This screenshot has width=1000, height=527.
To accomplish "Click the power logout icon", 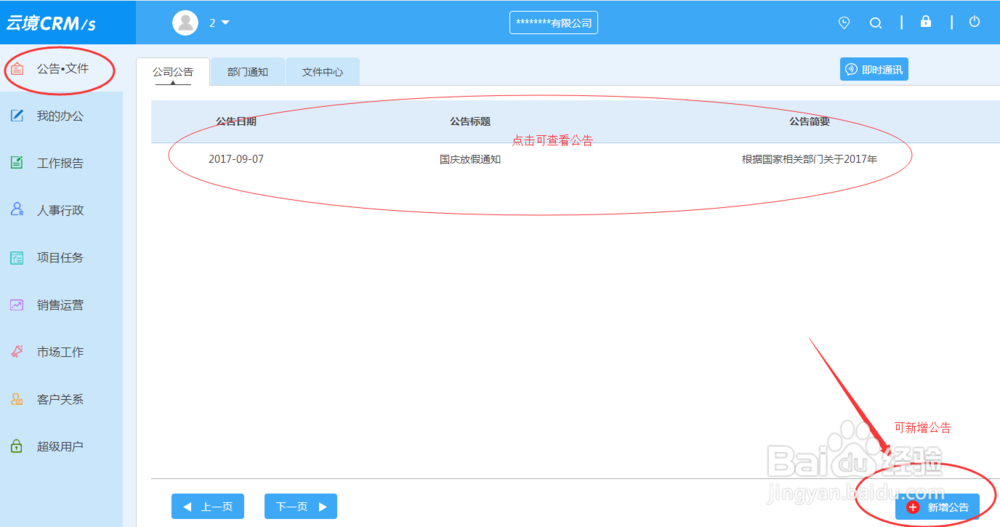I will pyautogui.click(x=974, y=22).
